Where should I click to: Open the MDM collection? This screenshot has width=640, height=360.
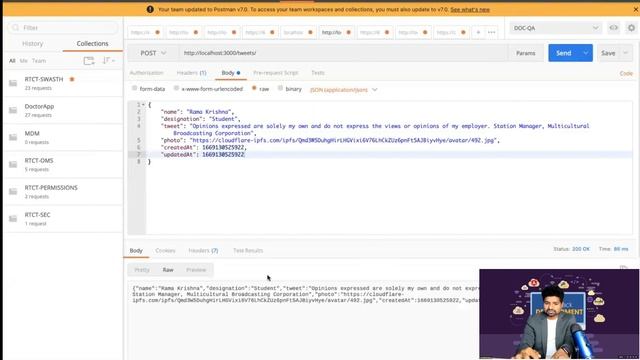[63, 137]
